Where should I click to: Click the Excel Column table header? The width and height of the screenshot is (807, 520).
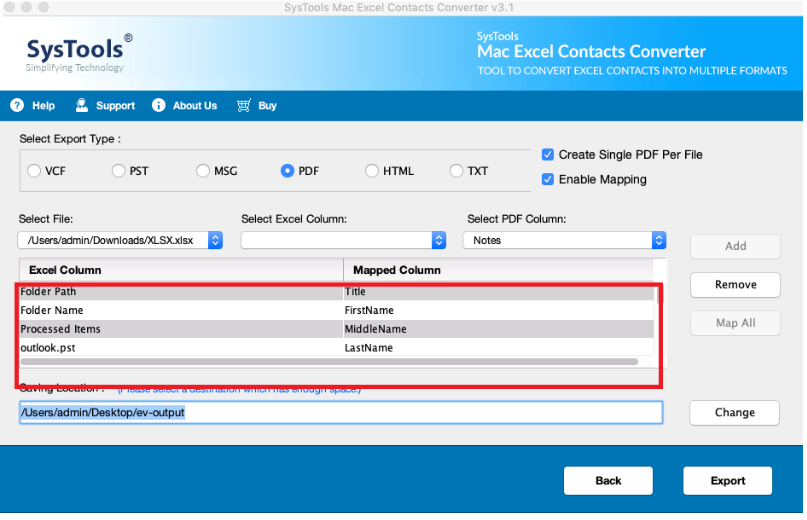coord(181,270)
